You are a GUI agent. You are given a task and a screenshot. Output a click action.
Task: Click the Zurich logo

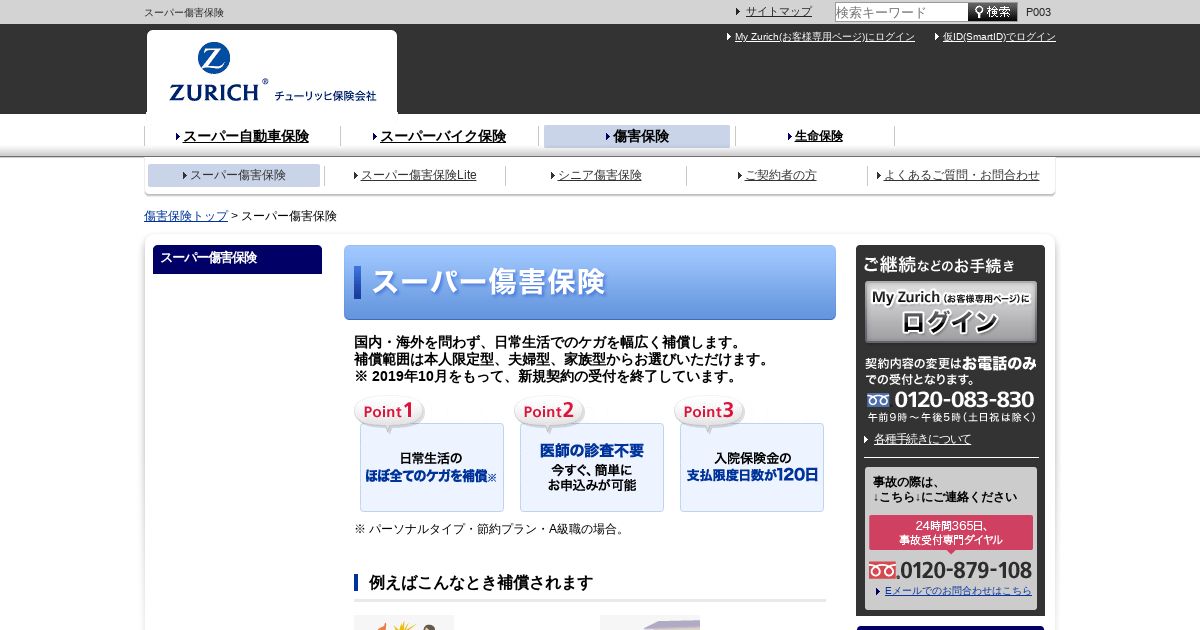(x=272, y=72)
